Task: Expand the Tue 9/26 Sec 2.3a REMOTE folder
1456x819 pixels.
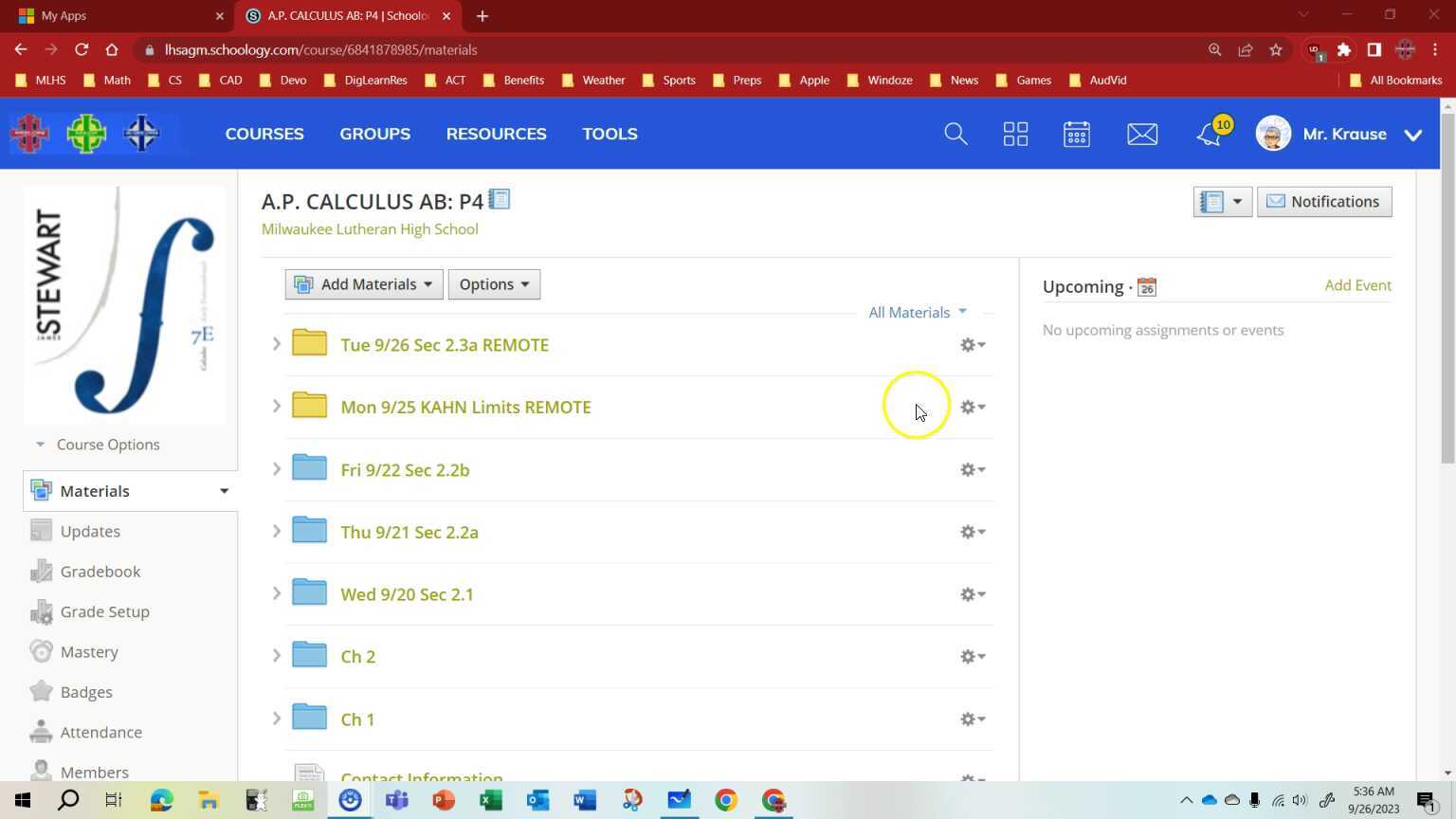Action: [277, 345]
